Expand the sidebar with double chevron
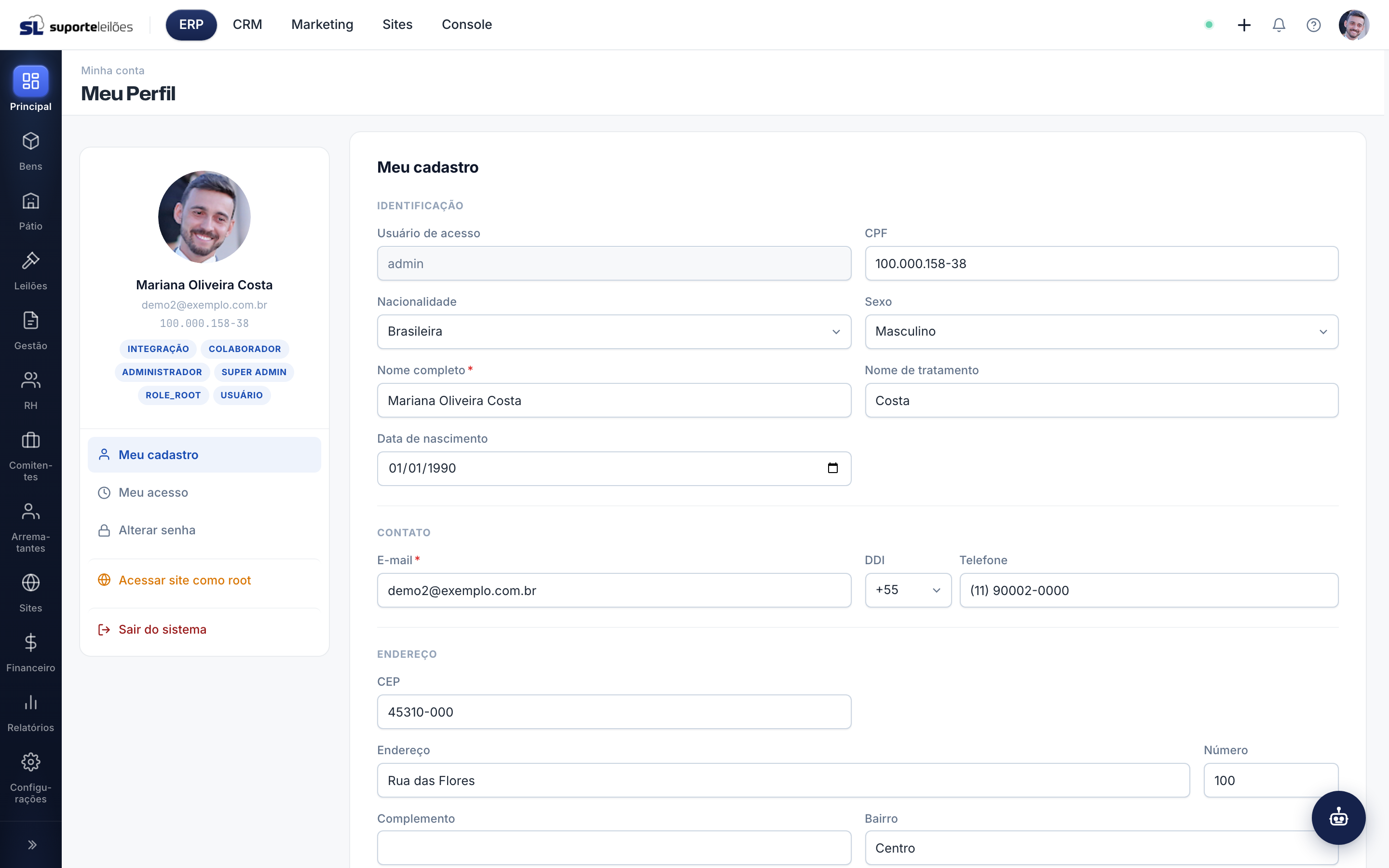 pyautogui.click(x=32, y=844)
